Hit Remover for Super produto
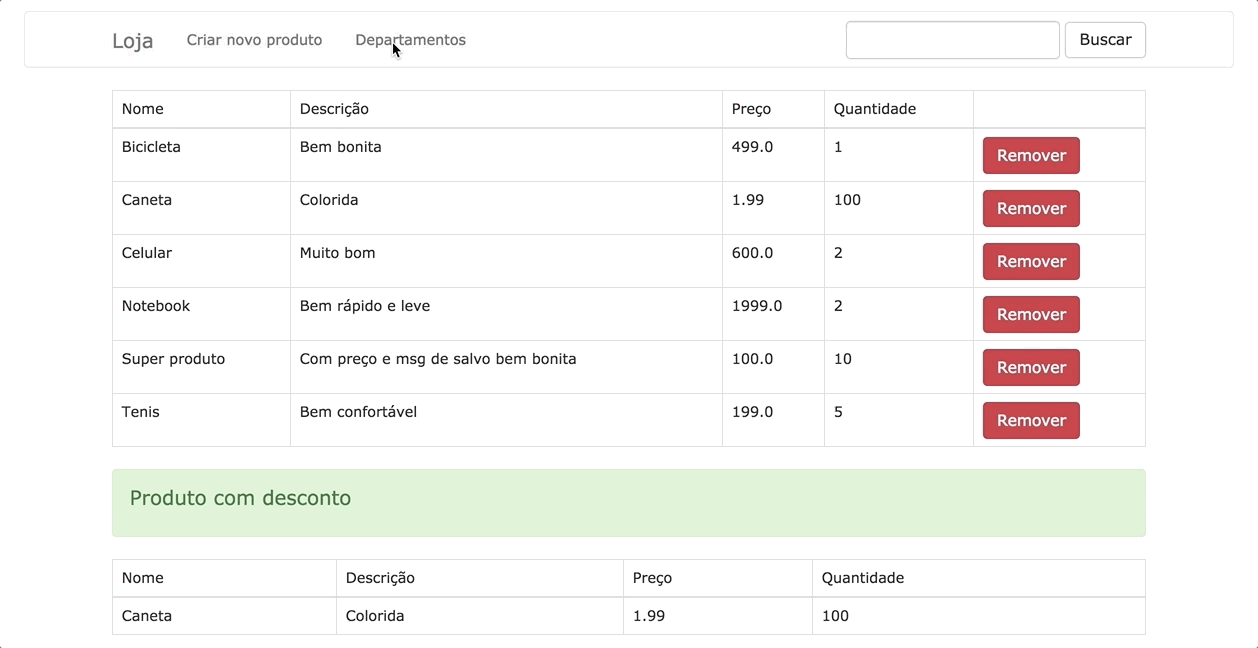1258x648 pixels. pyautogui.click(x=1030, y=368)
